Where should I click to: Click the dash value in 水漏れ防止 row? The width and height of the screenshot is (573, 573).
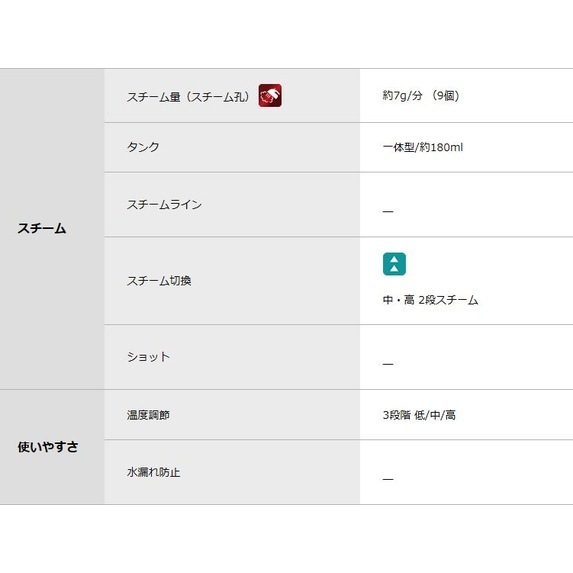point(388,479)
